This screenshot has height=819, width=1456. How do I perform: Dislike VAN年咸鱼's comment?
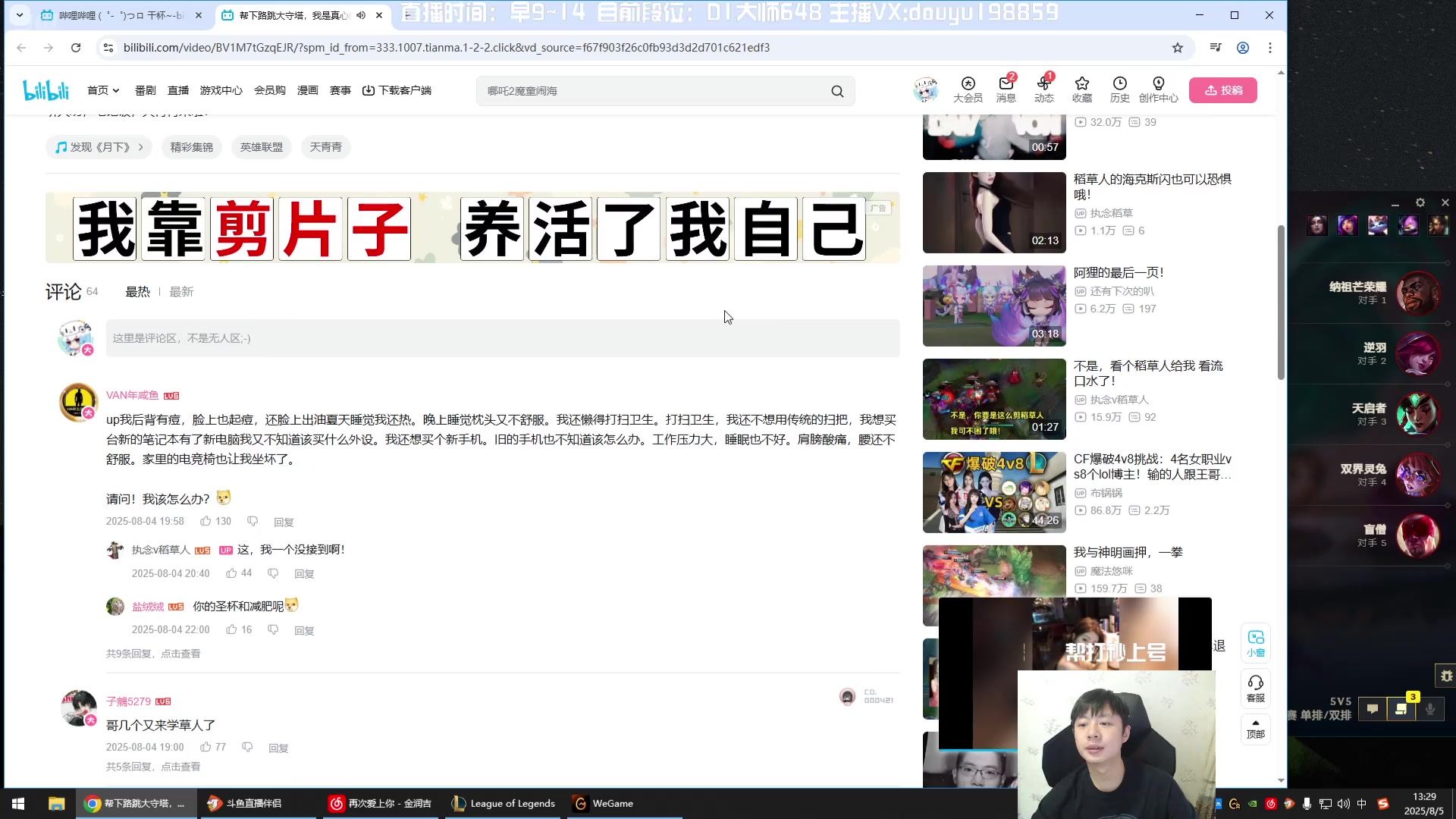click(253, 521)
